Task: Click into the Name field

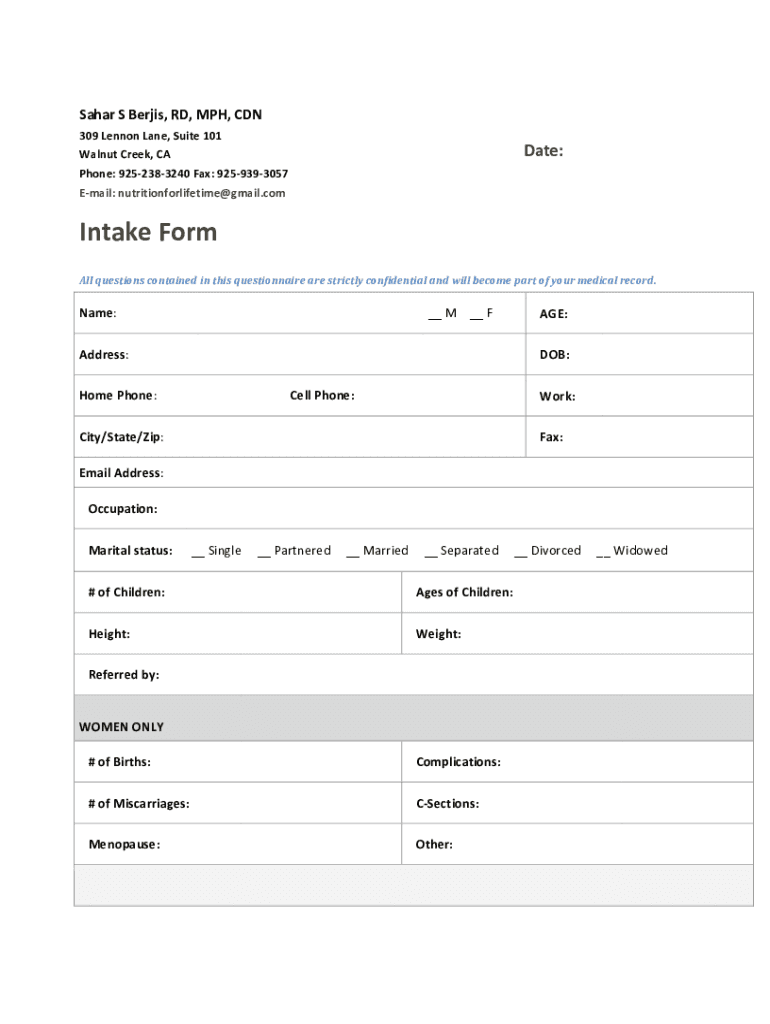Action: coord(260,314)
